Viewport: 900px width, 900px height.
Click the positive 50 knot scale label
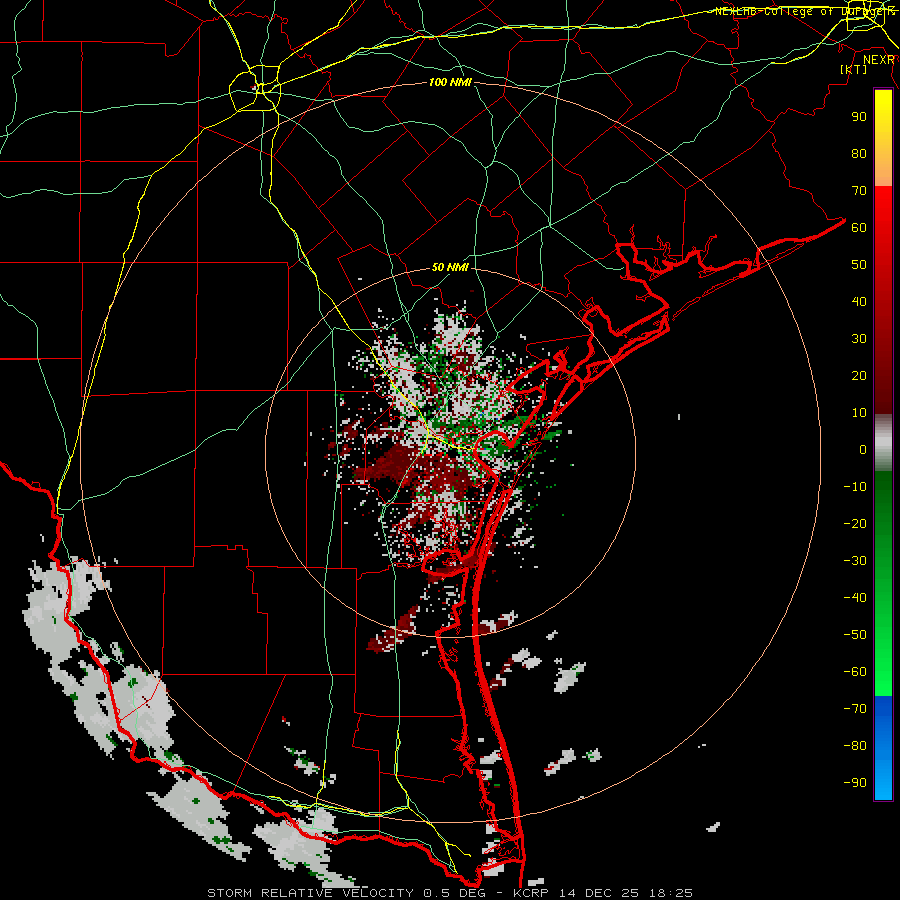coord(859,265)
